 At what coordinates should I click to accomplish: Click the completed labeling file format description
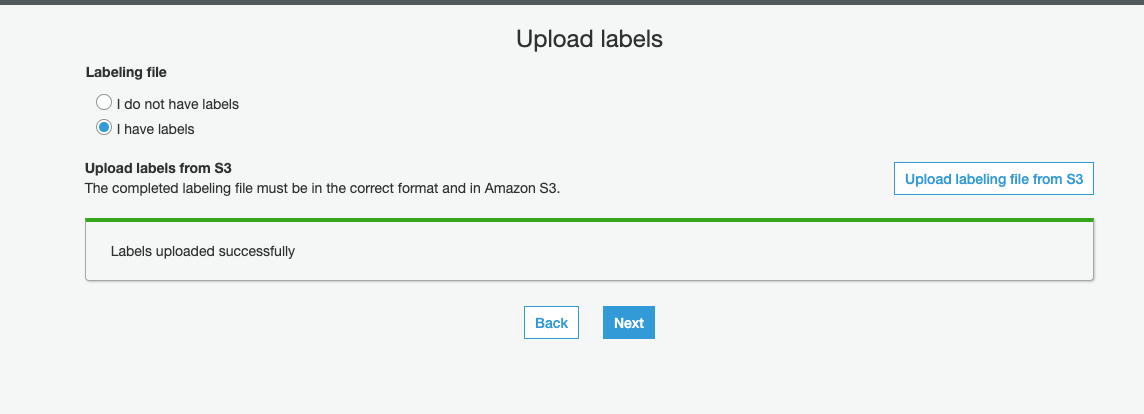[322, 187]
